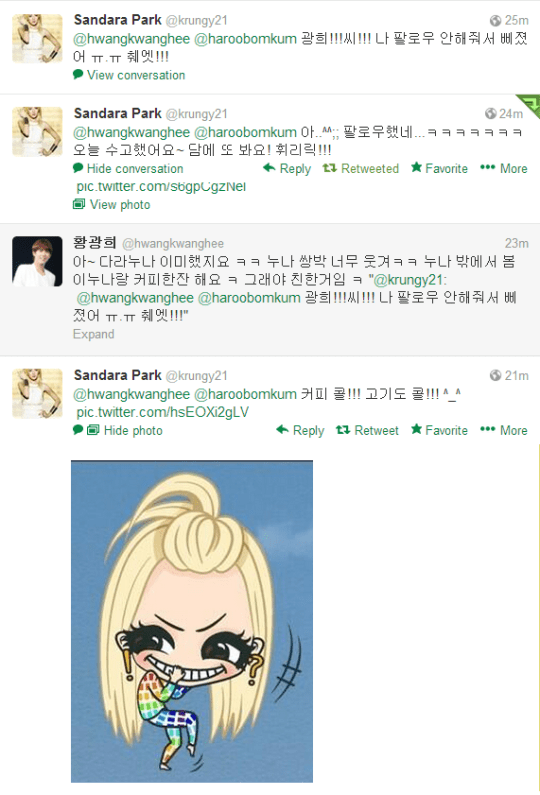Favorite the tweet with the cartoon photo
Image resolution: width=540 pixels, height=795 pixels.
coord(440,430)
